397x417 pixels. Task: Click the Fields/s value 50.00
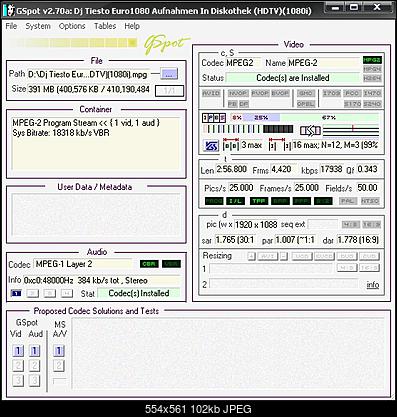(368, 188)
